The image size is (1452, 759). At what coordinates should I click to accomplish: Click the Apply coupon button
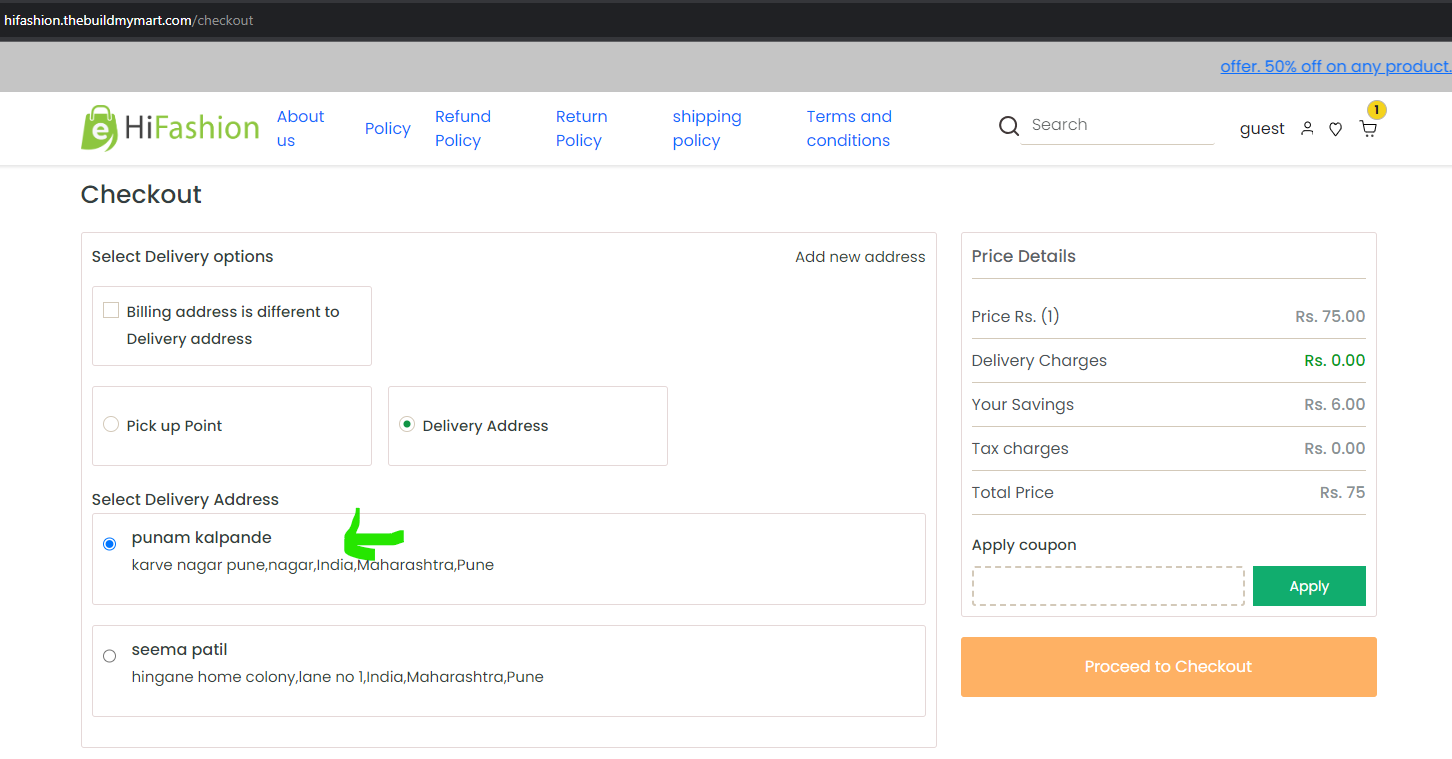(x=1309, y=586)
